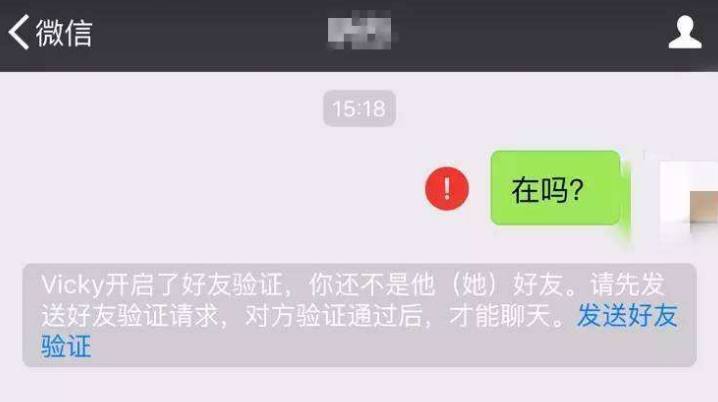Screen dimensions: 718x402
Task: Click the blue 发送好友验证 link
Action: pyautogui.click(x=627, y=315)
